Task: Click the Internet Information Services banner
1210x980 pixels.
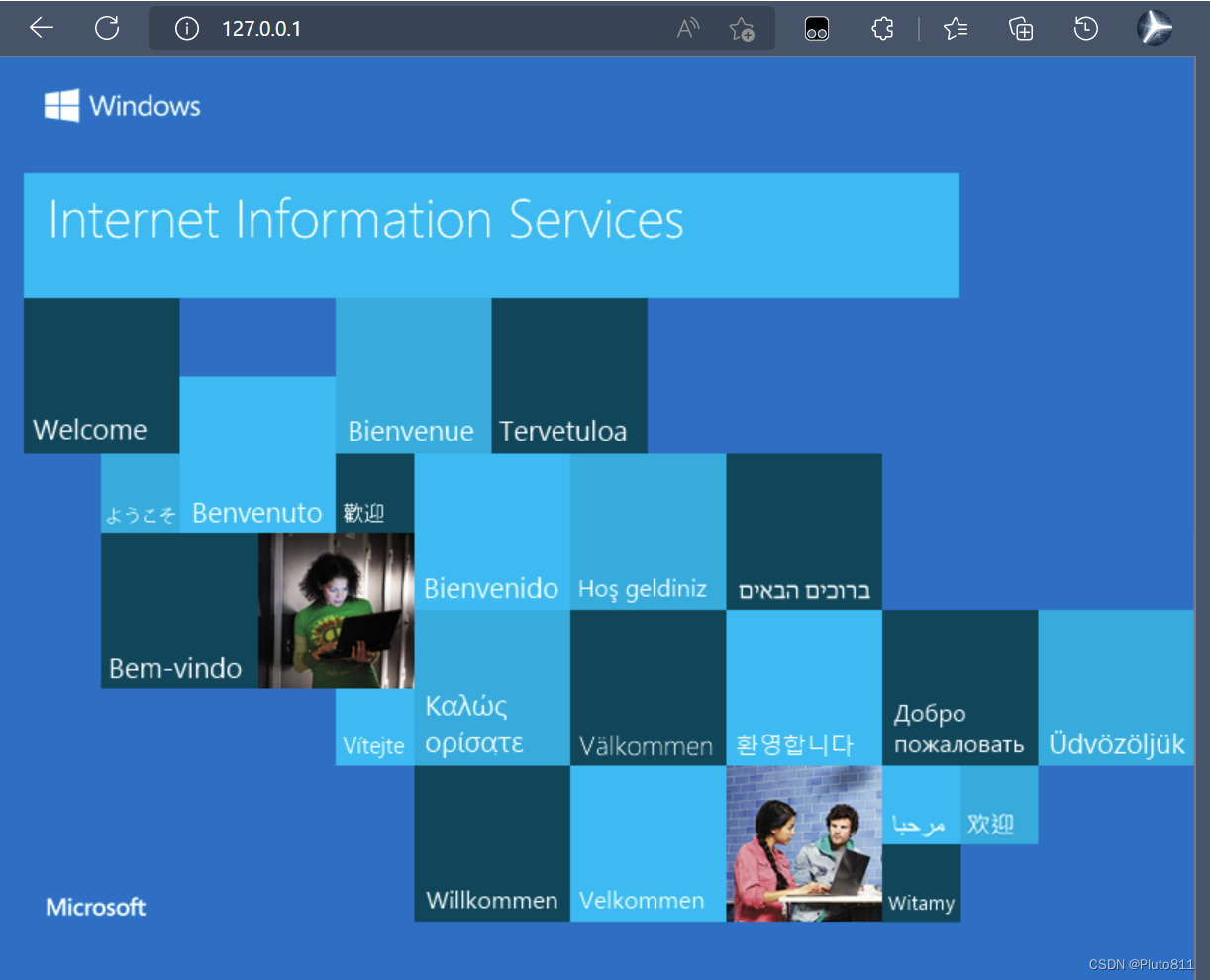Action: pyautogui.click(x=491, y=236)
